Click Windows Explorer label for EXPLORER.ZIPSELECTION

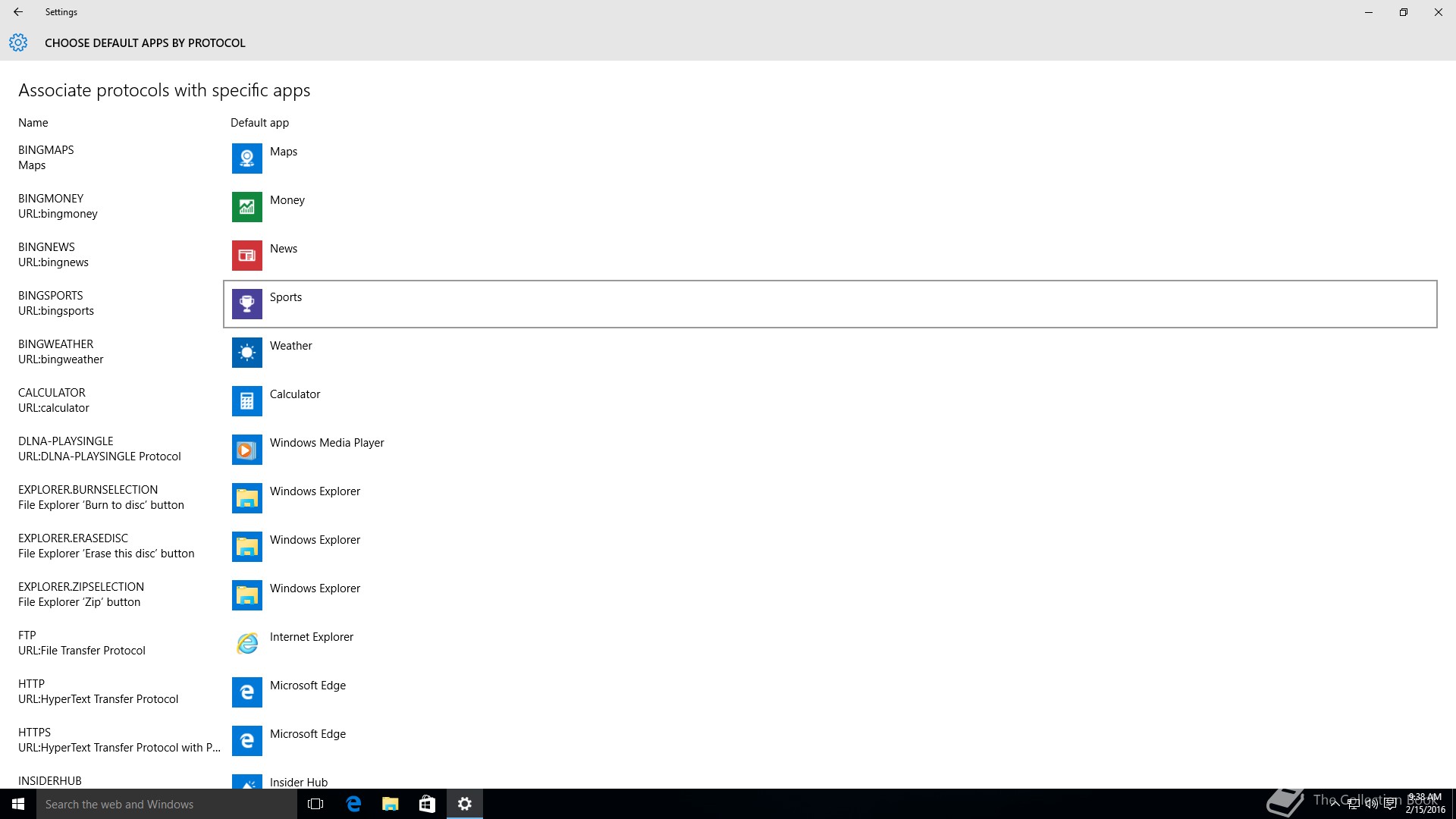pyautogui.click(x=315, y=588)
